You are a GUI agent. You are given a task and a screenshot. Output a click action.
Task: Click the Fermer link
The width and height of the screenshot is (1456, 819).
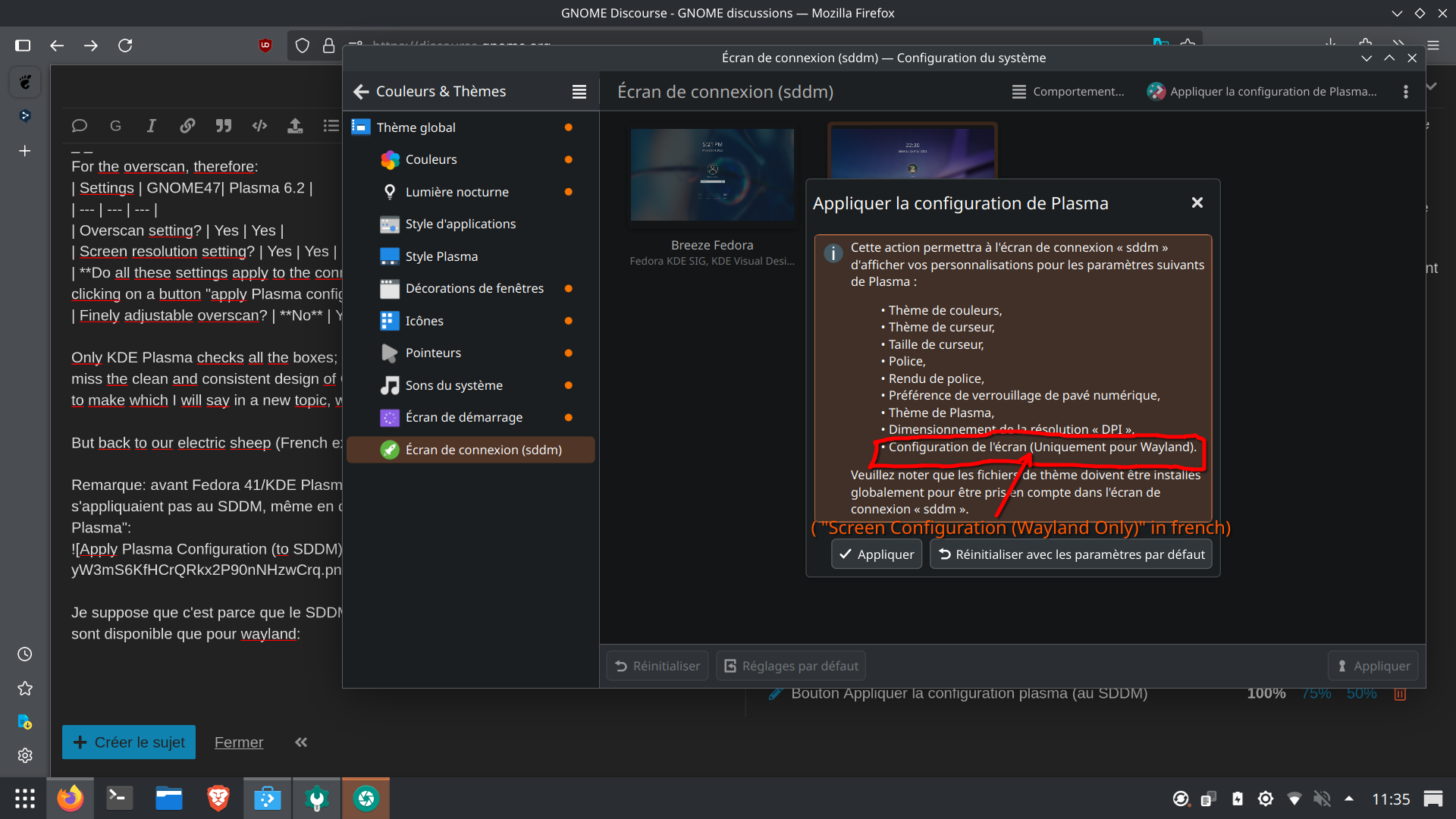click(239, 742)
